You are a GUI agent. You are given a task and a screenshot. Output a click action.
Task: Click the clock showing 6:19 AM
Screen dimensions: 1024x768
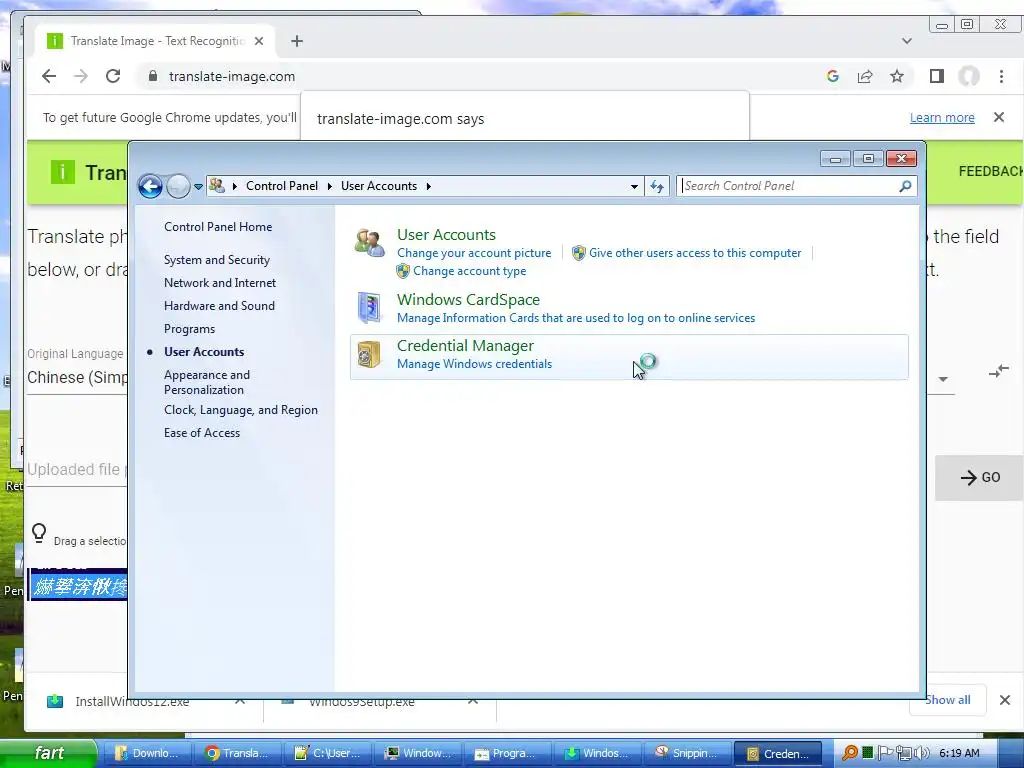(x=959, y=754)
